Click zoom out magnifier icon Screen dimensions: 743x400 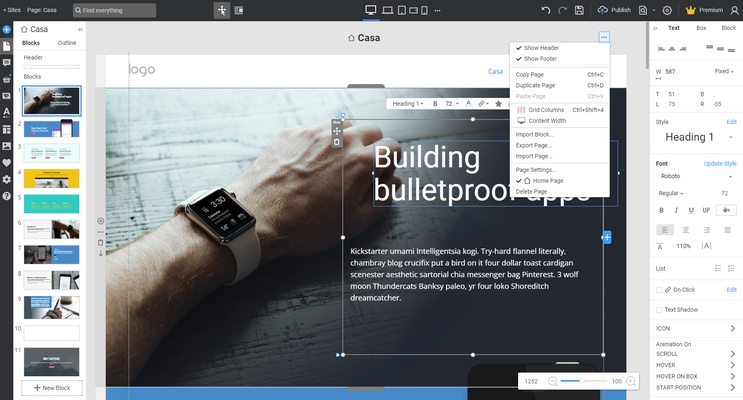point(553,381)
